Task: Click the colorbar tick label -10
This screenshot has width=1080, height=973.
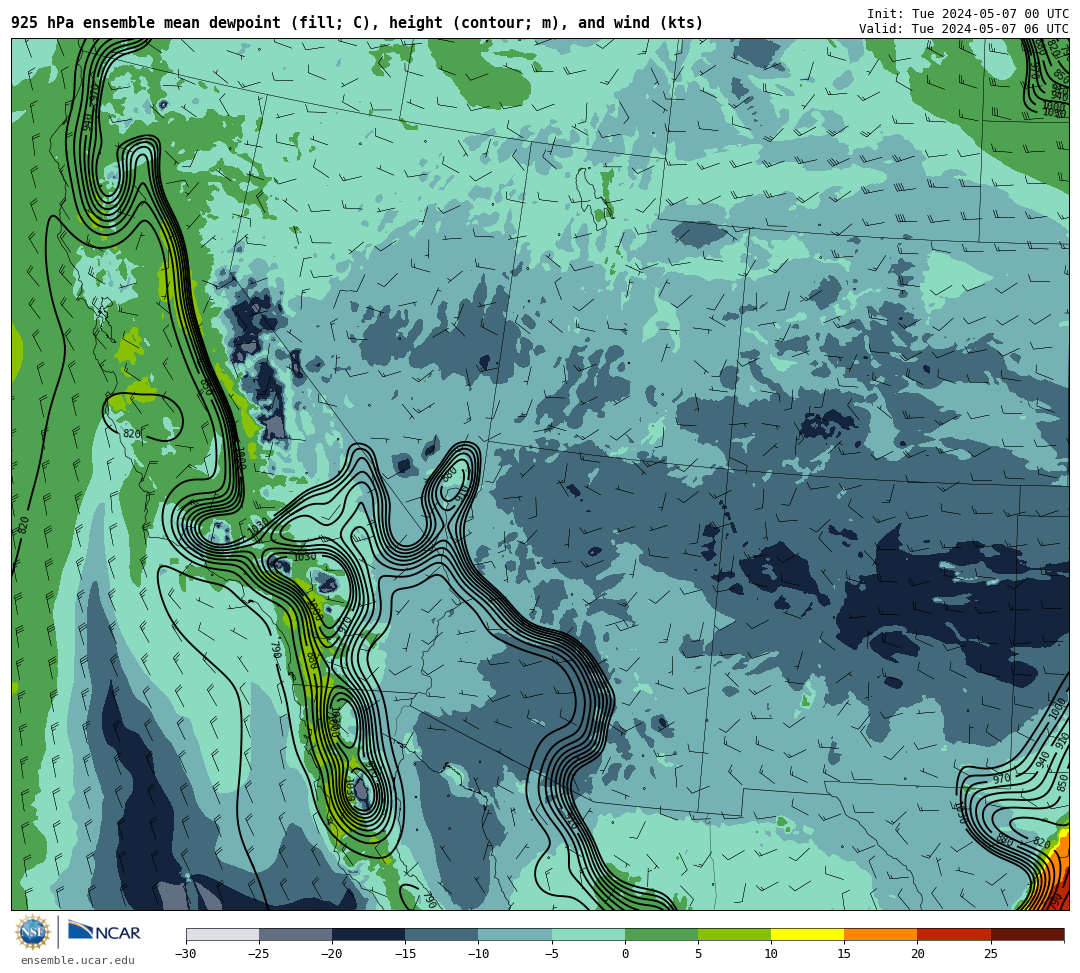Action: pyautogui.click(x=478, y=954)
